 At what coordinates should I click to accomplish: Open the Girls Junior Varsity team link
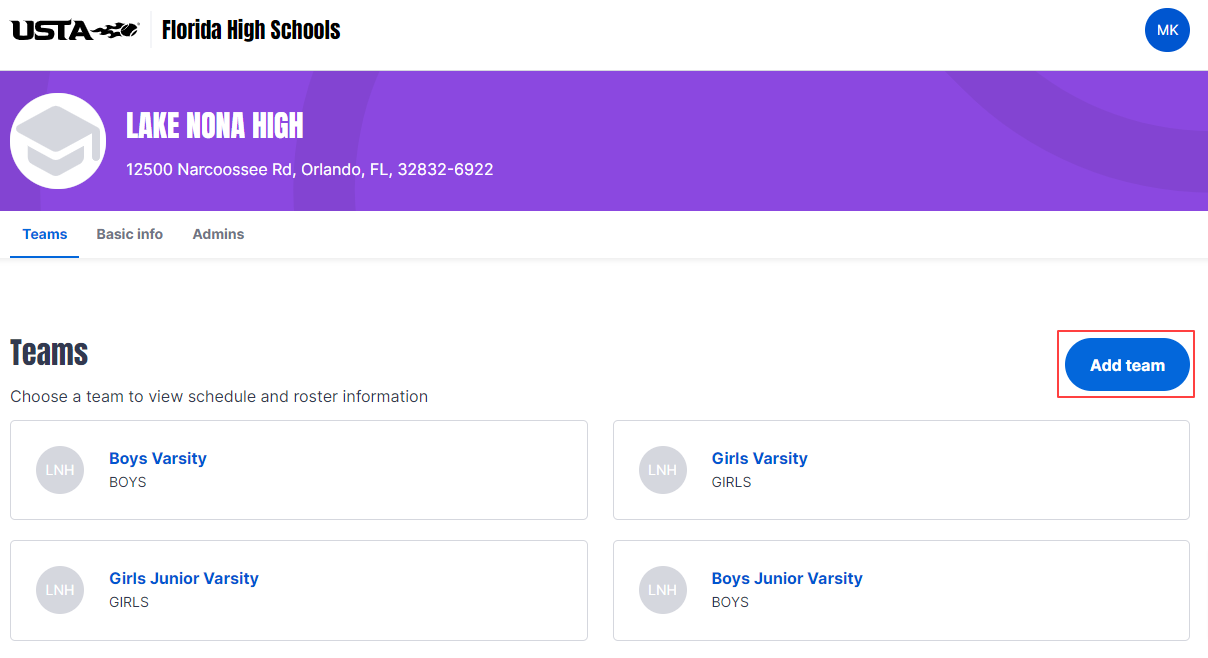pos(184,578)
